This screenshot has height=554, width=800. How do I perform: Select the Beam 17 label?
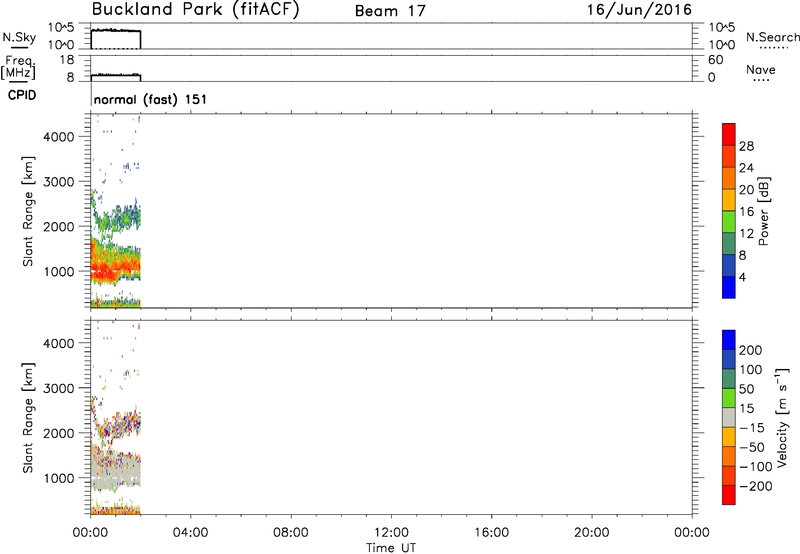tap(390, 11)
